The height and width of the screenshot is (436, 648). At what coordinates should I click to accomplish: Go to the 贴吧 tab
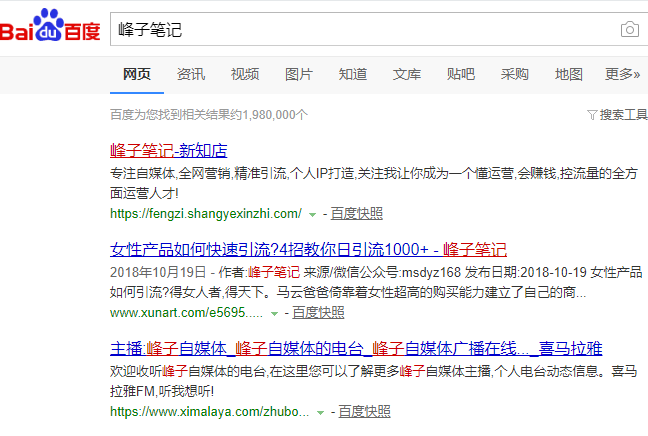pyautogui.click(x=461, y=74)
